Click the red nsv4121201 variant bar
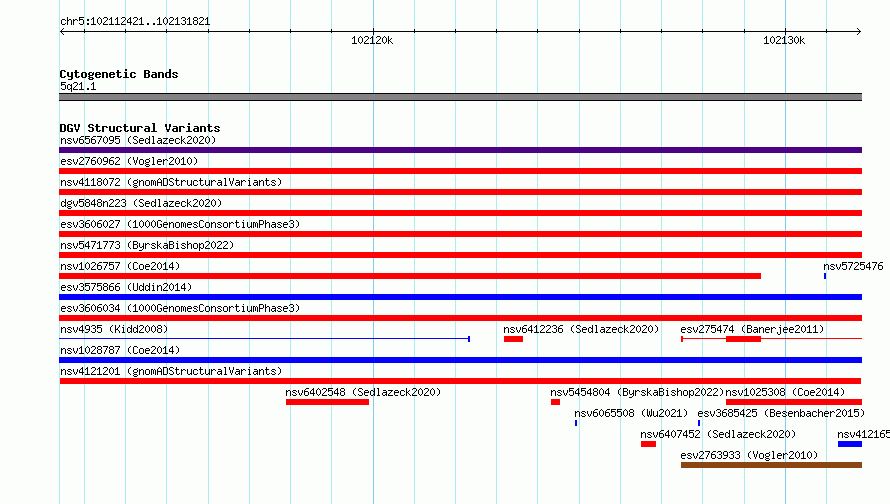 click(460, 381)
